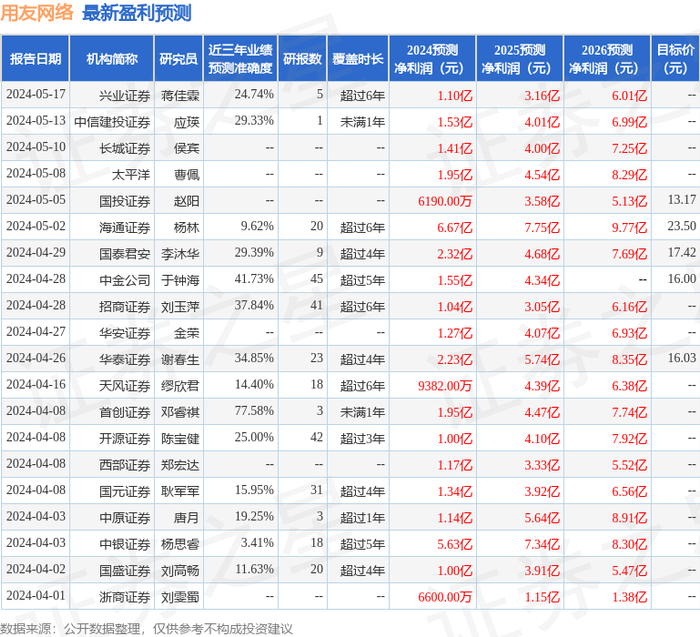The width and height of the screenshot is (700, 637).
Task: Click the date 2024-05-17
Action: coord(36,95)
